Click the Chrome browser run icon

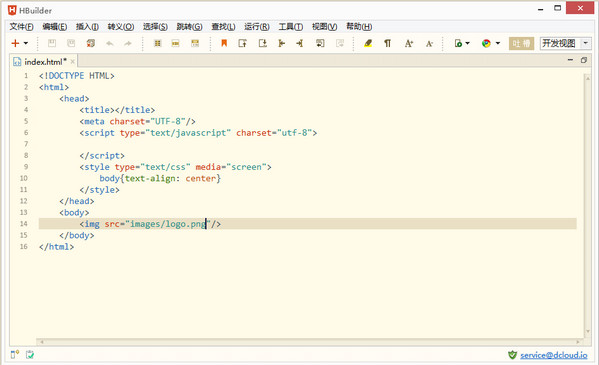486,43
